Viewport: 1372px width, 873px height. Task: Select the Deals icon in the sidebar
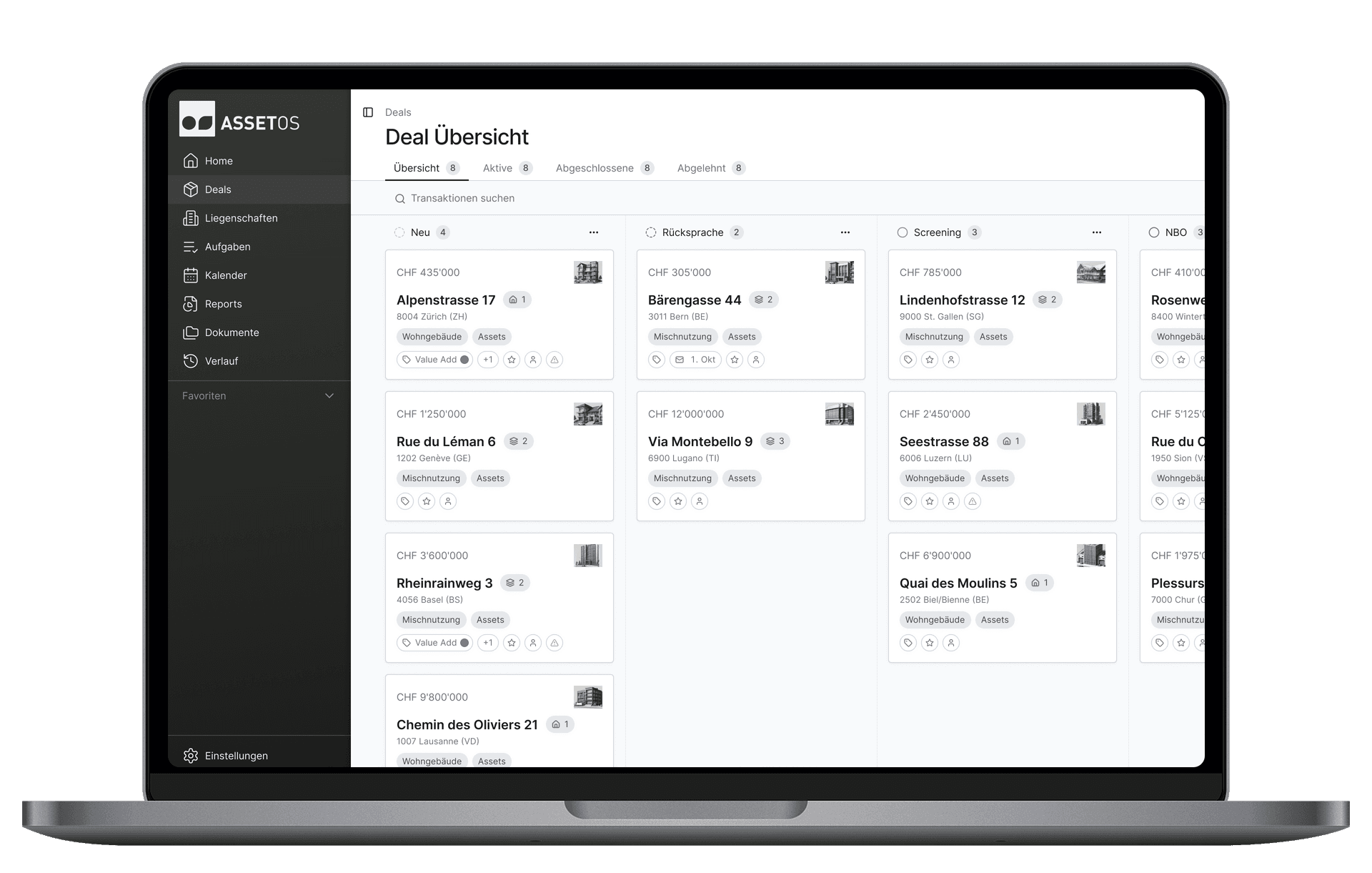[x=190, y=189]
